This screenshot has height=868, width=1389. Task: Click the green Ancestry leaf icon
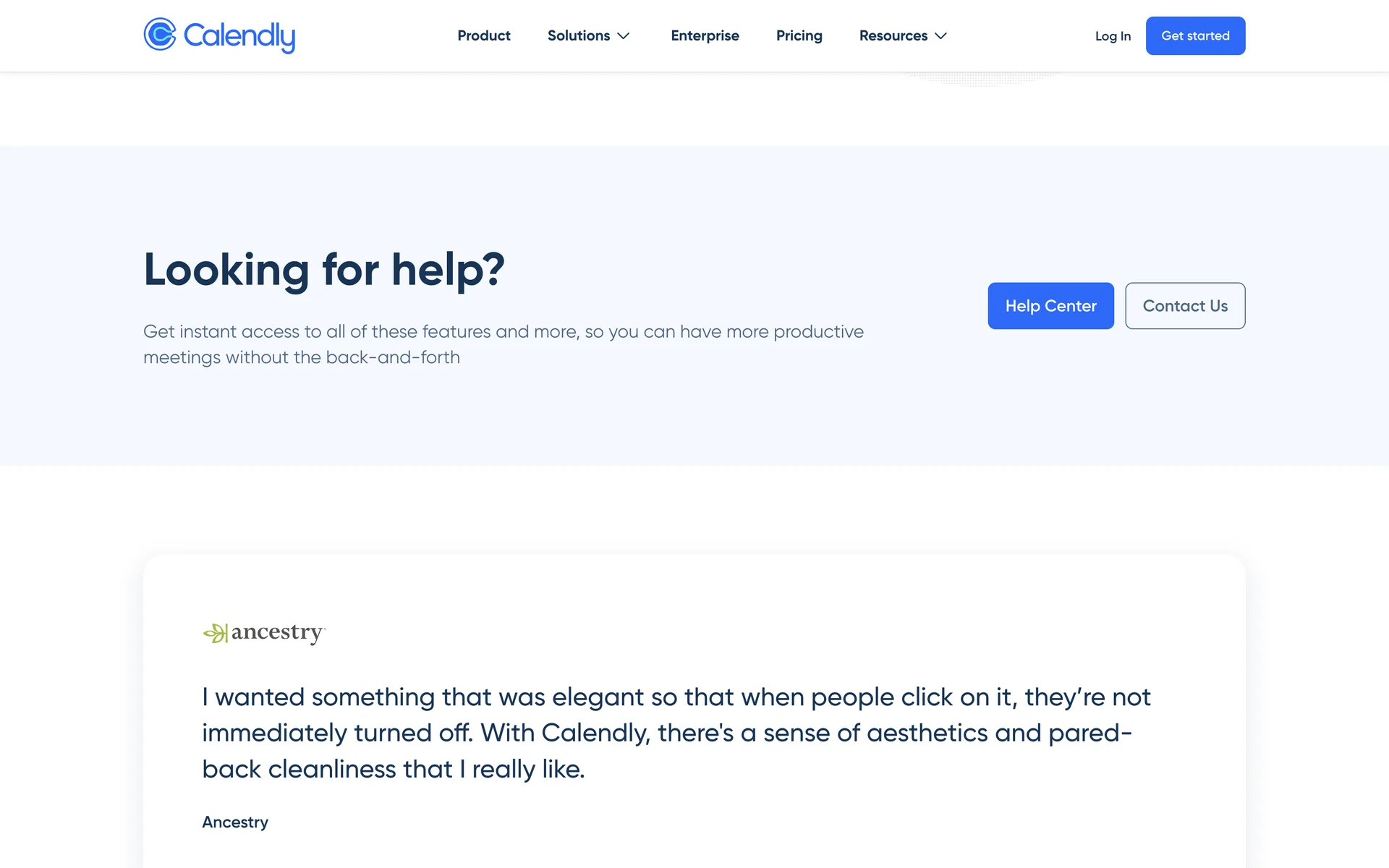tap(215, 634)
